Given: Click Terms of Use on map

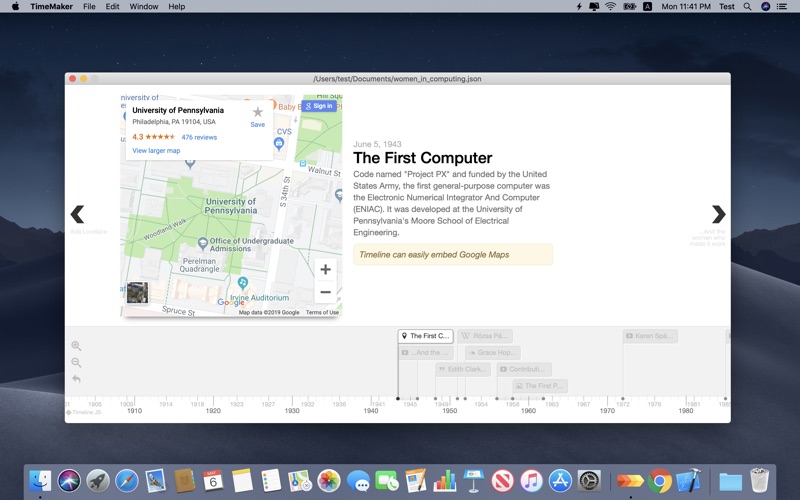Looking at the screenshot, I should [322, 312].
